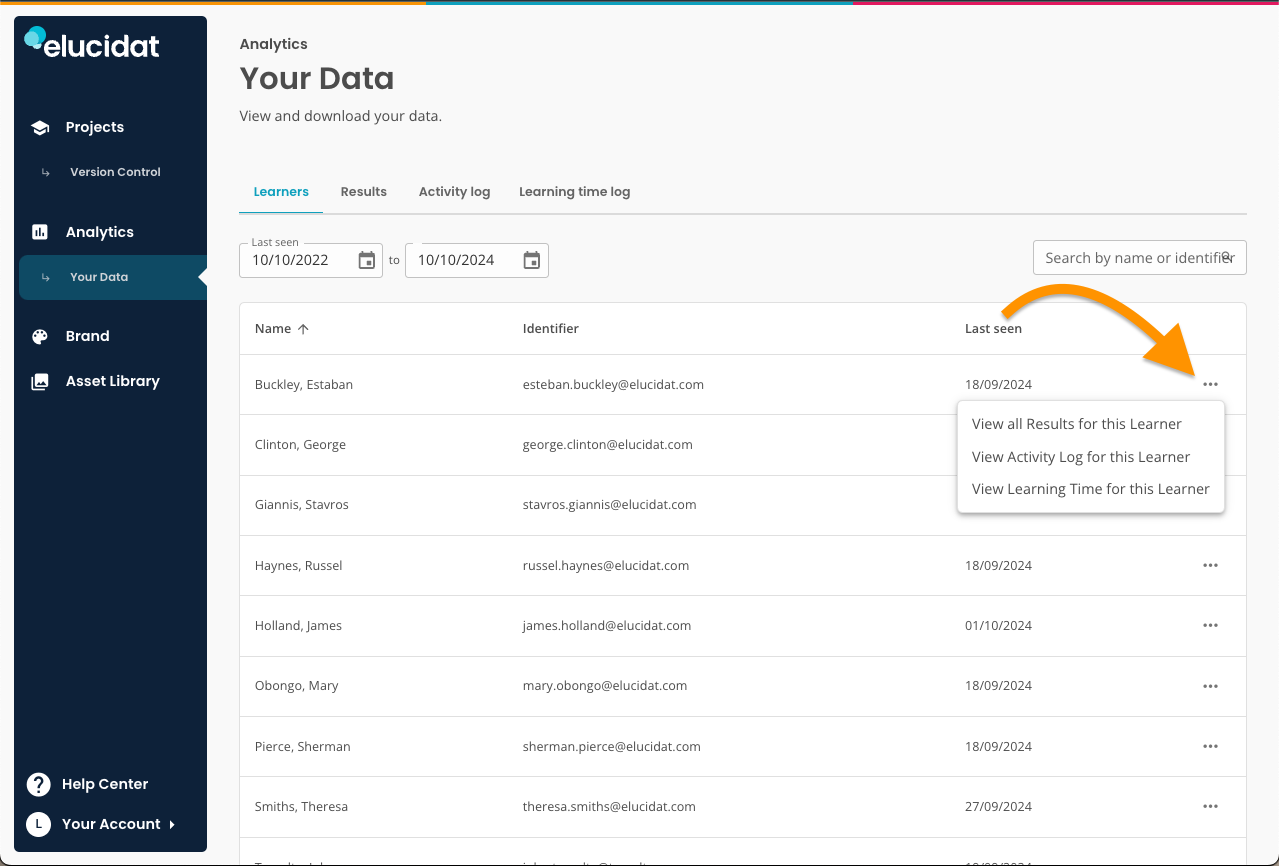Open the Analytics section label
The width and height of the screenshot is (1279, 866).
pos(100,232)
